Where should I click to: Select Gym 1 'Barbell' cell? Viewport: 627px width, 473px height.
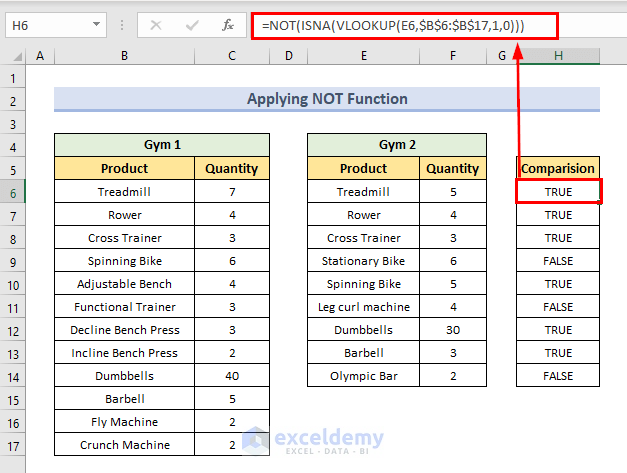point(124,399)
